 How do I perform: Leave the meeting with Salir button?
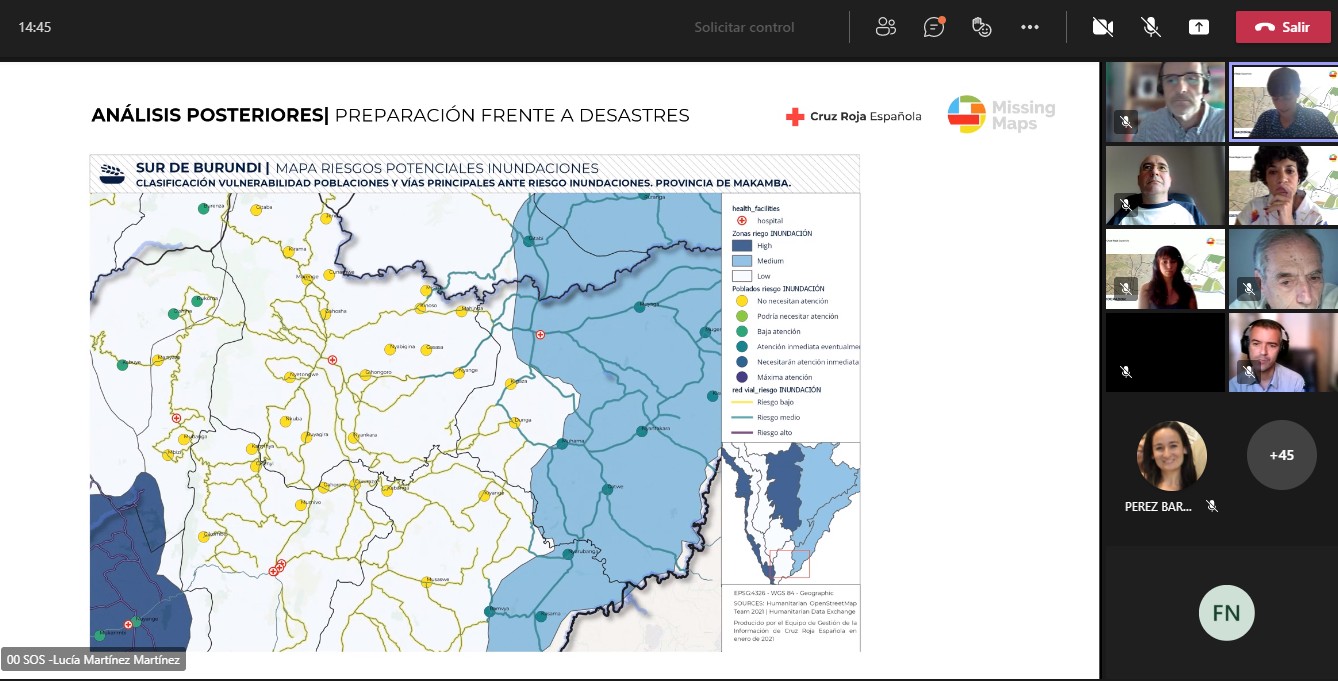click(1283, 27)
